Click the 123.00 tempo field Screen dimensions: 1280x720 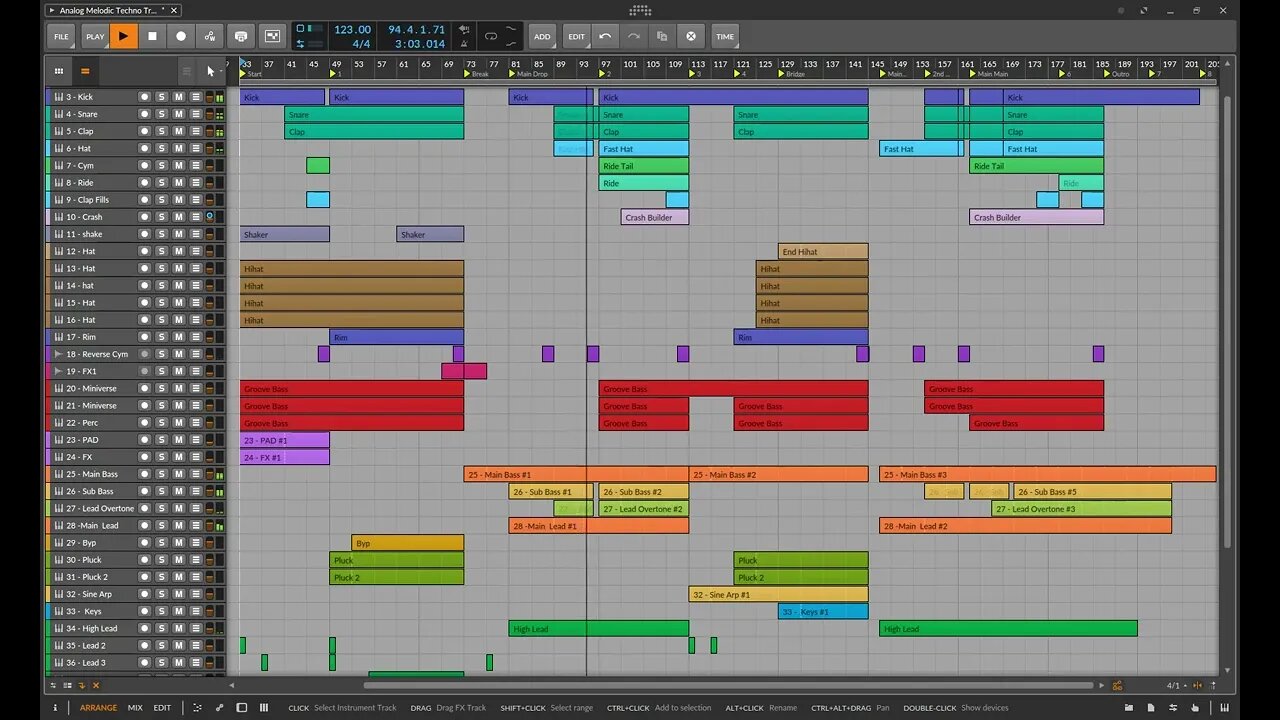point(352,30)
